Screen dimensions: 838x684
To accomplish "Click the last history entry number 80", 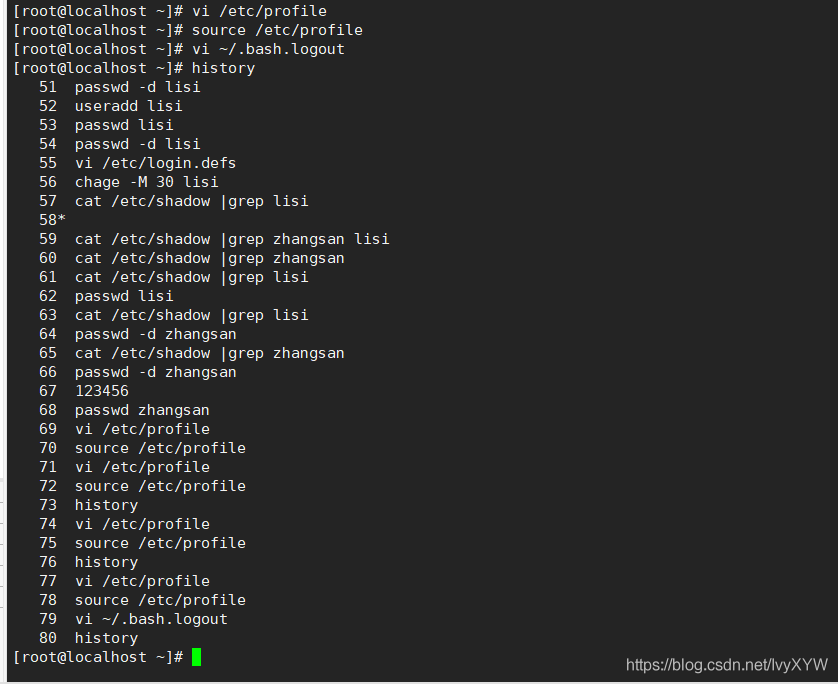I will (48, 638).
